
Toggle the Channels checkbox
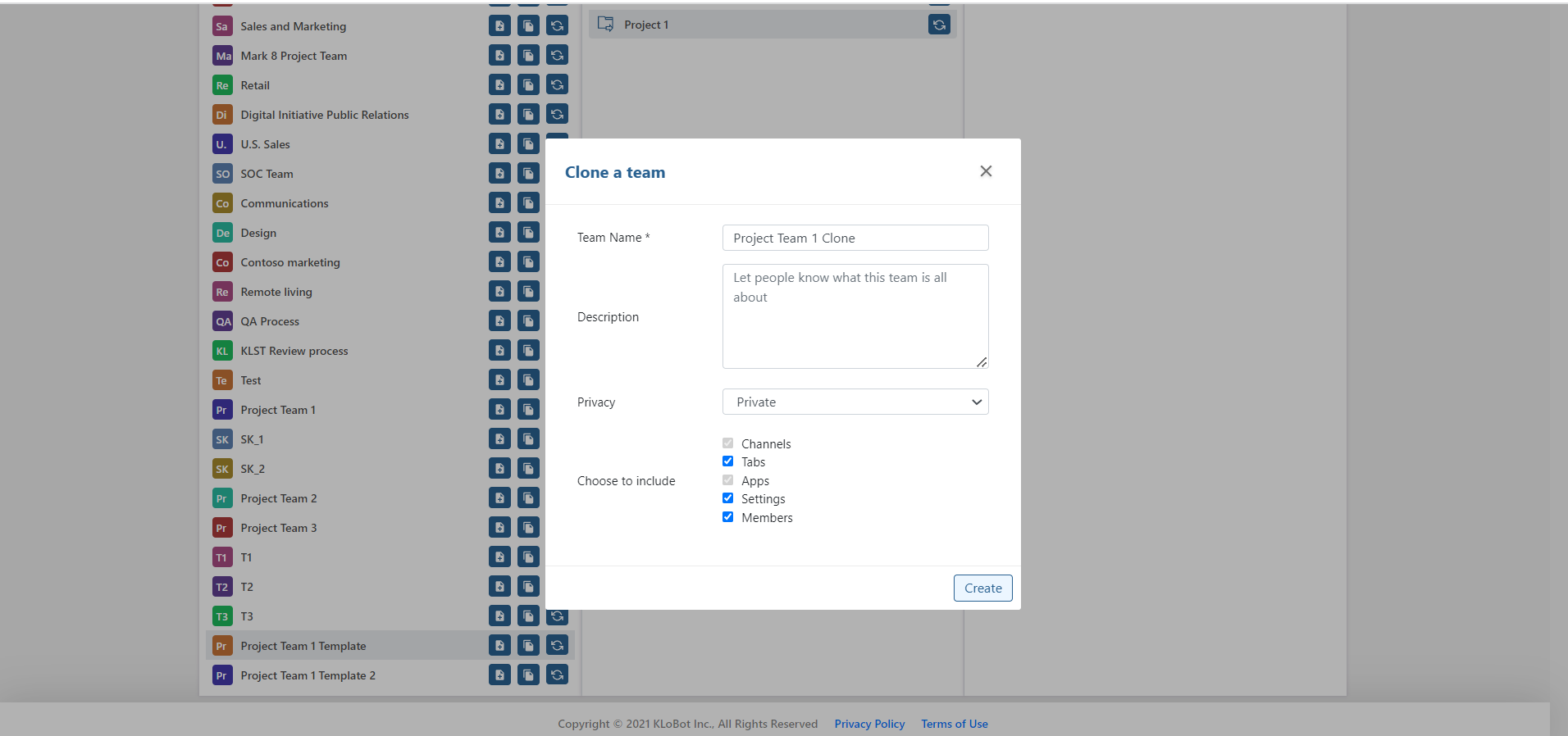(727, 443)
